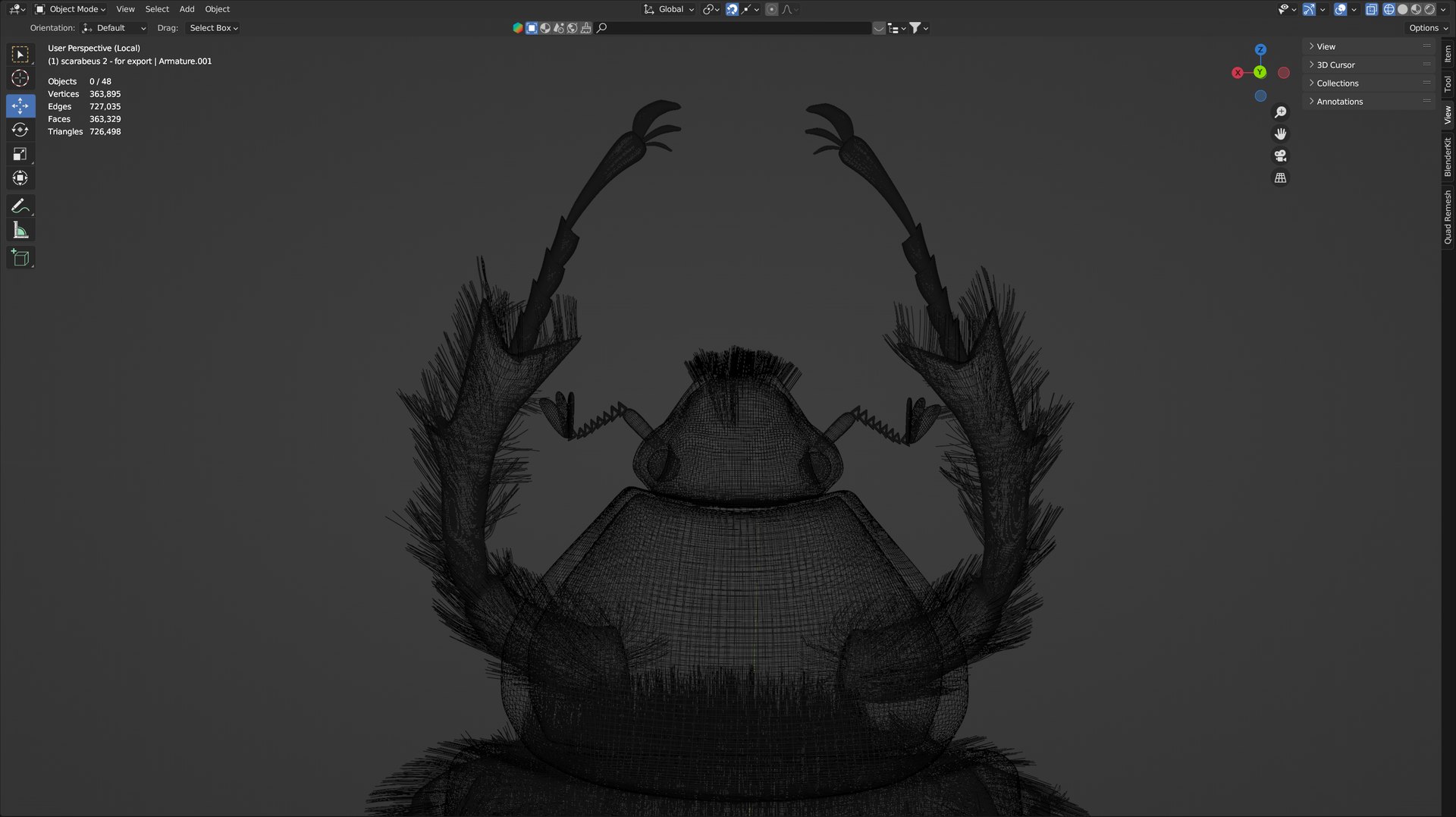Switch to the BlenderKit sidebar tab
The height and width of the screenshot is (817, 1456).
tap(1448, 158)
